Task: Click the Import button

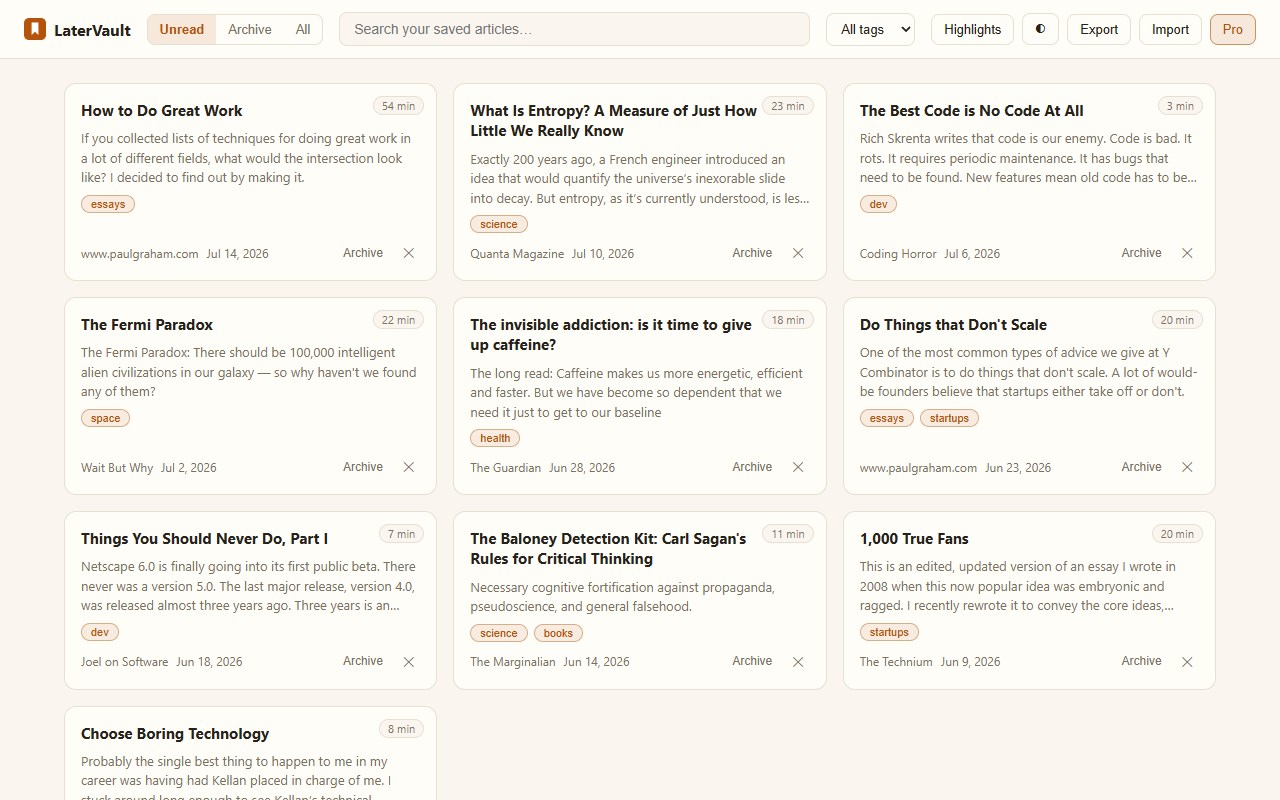Action: point(1170,29)
